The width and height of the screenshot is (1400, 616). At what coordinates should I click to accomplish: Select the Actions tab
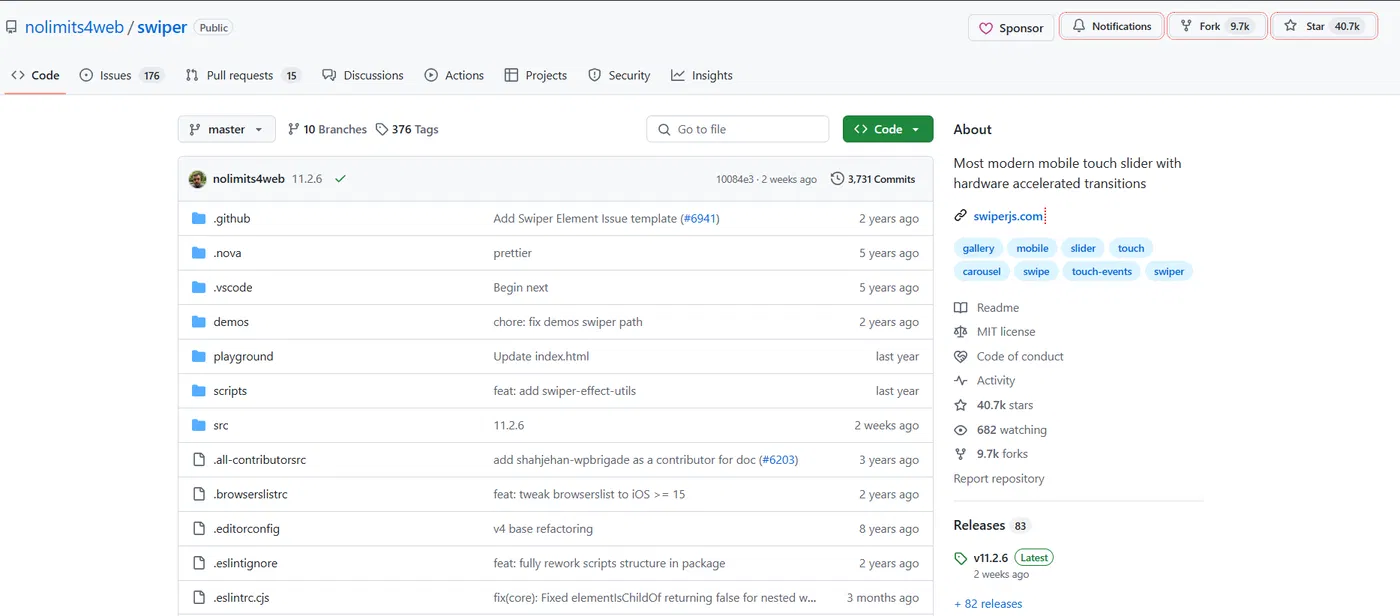[454, 75]
